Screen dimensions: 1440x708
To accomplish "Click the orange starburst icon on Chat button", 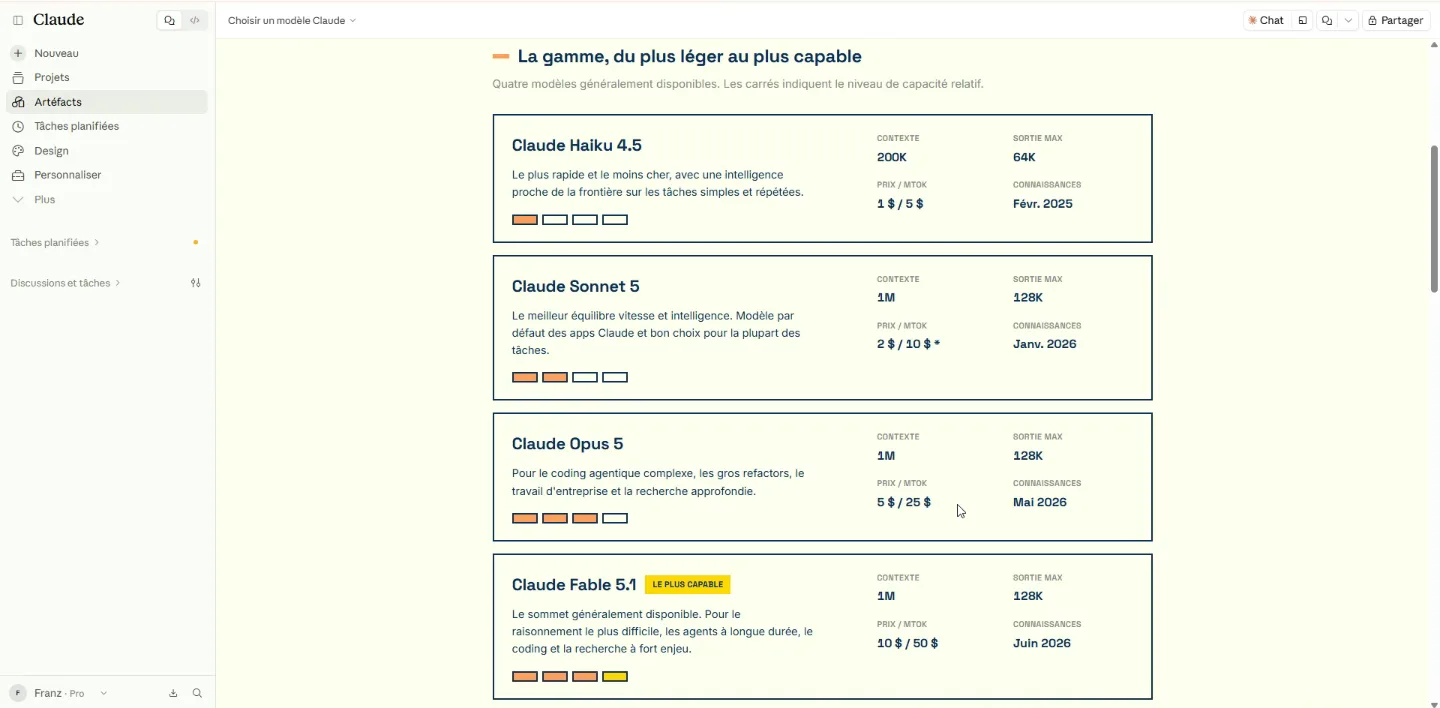I will pyautogui.click(x=1253, y=20).
